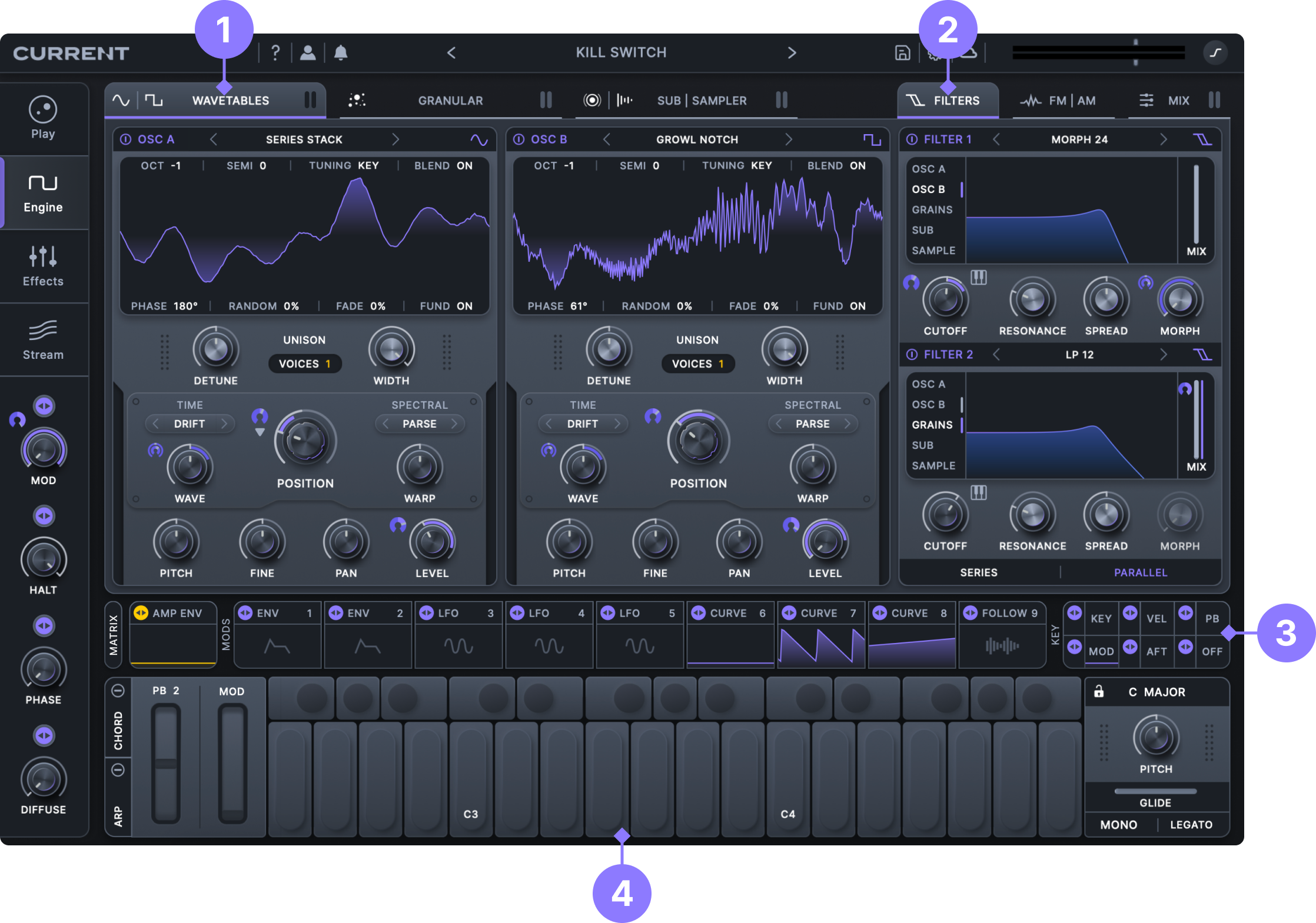
Task: Open the notifications bell icon
Action: pyautogui.click(x=340, y=53)
